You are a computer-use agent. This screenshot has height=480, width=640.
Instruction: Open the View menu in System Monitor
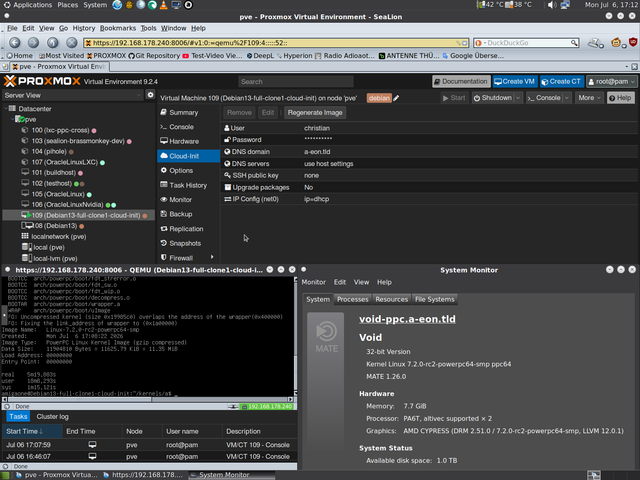tap(361, 282)
